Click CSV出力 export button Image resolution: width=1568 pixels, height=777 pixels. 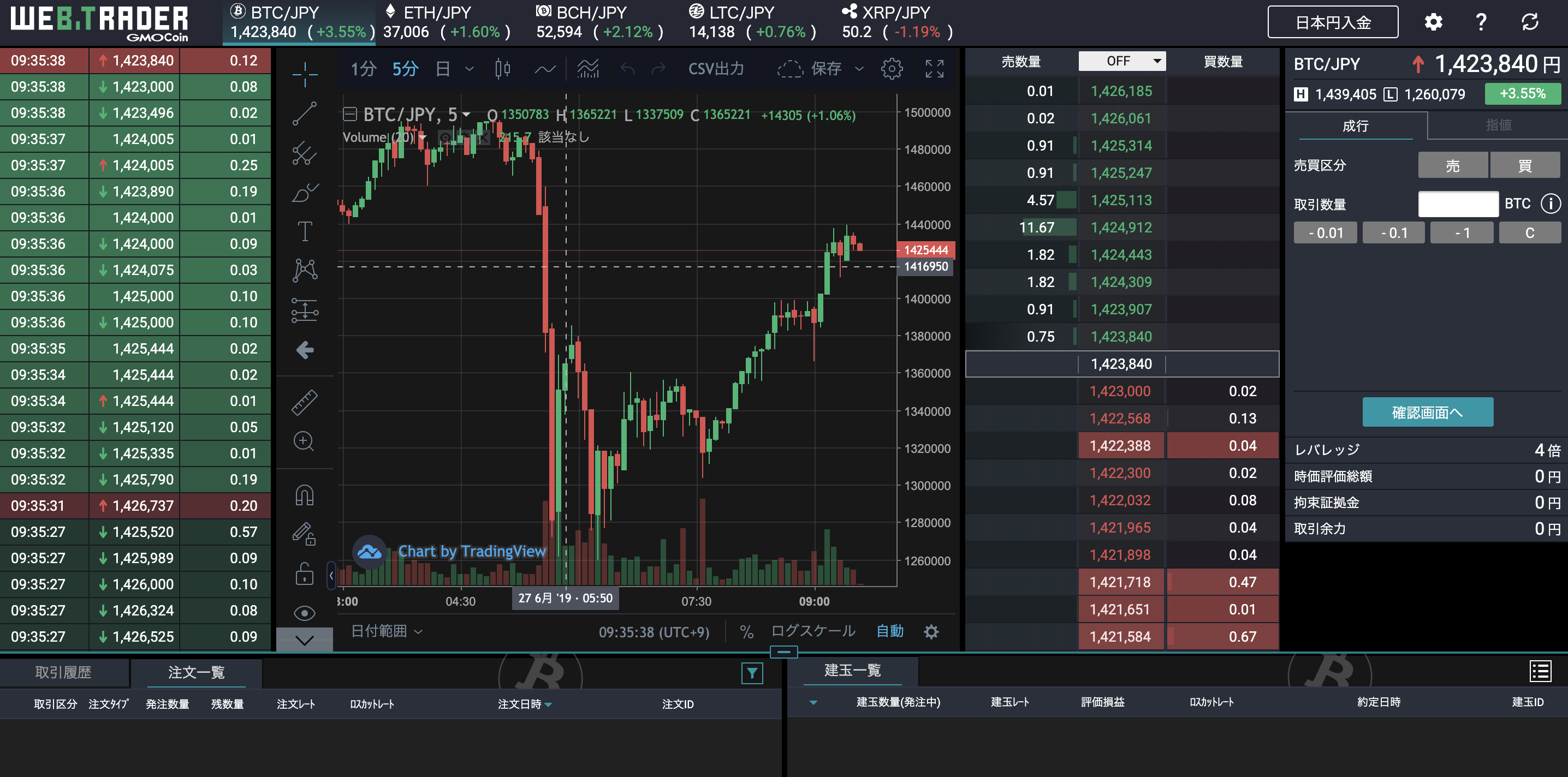click(x=716, y=69)
